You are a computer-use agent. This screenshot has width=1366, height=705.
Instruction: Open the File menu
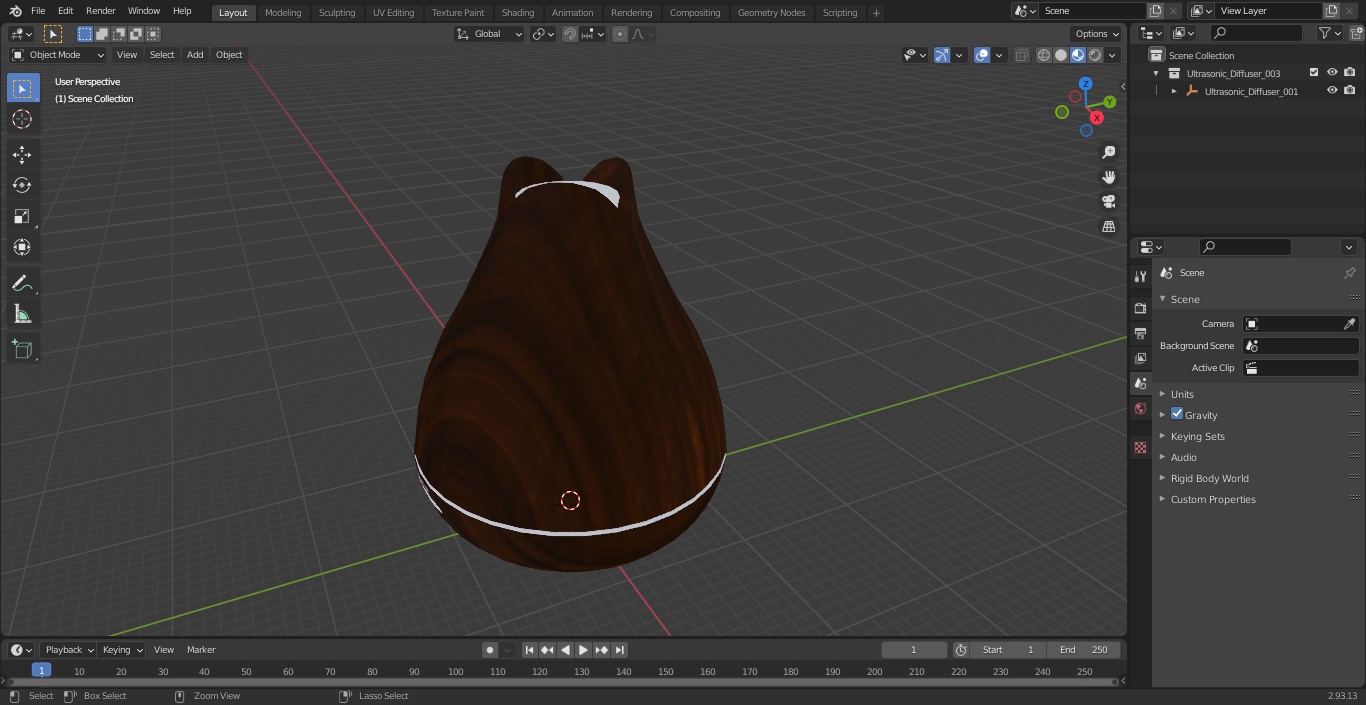tap(38, 11)
